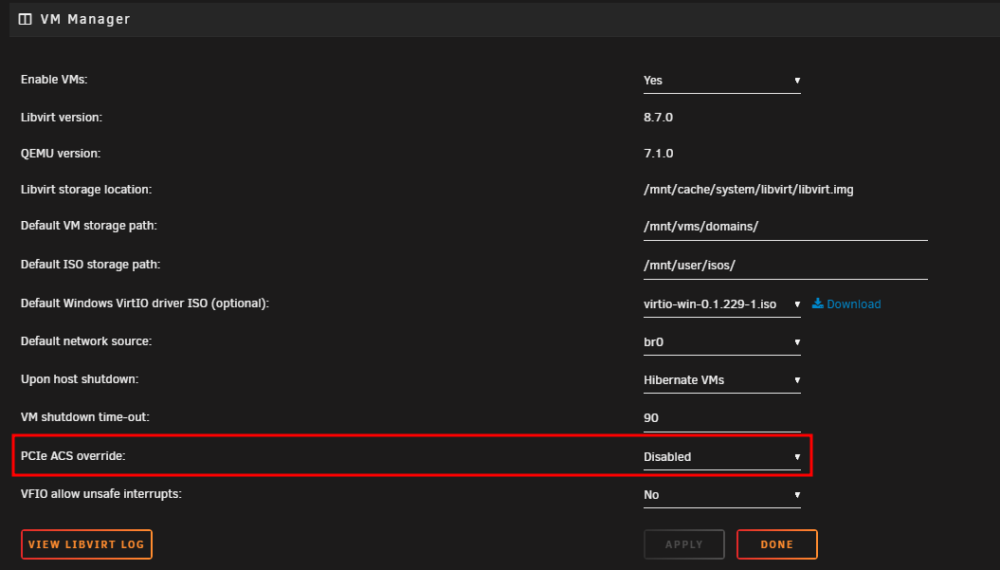
Task: Click the VFIO allow unsafe interrupts label
Action: [101, 493]
